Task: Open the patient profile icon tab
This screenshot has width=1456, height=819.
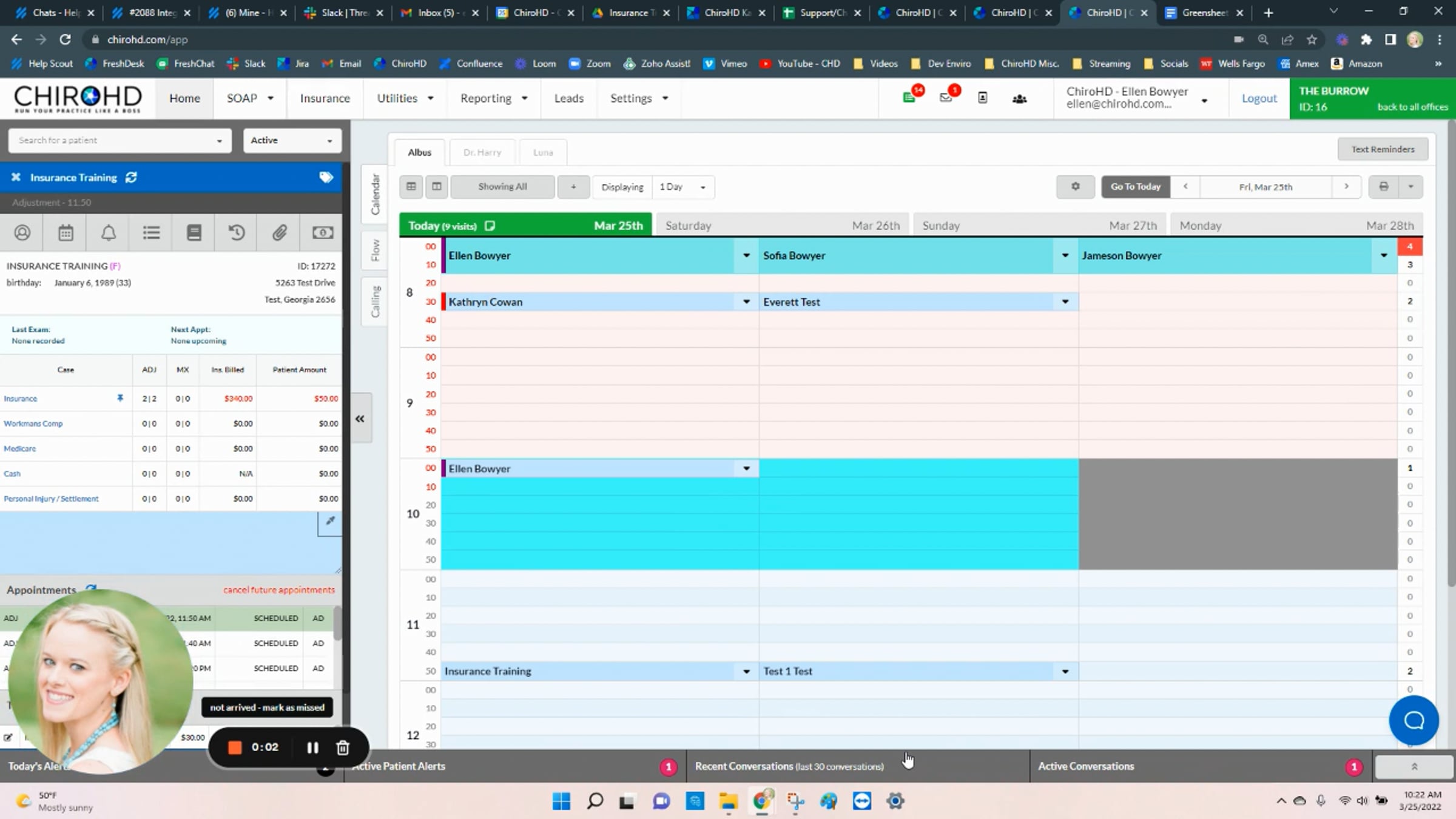Action: pos(22,232)
